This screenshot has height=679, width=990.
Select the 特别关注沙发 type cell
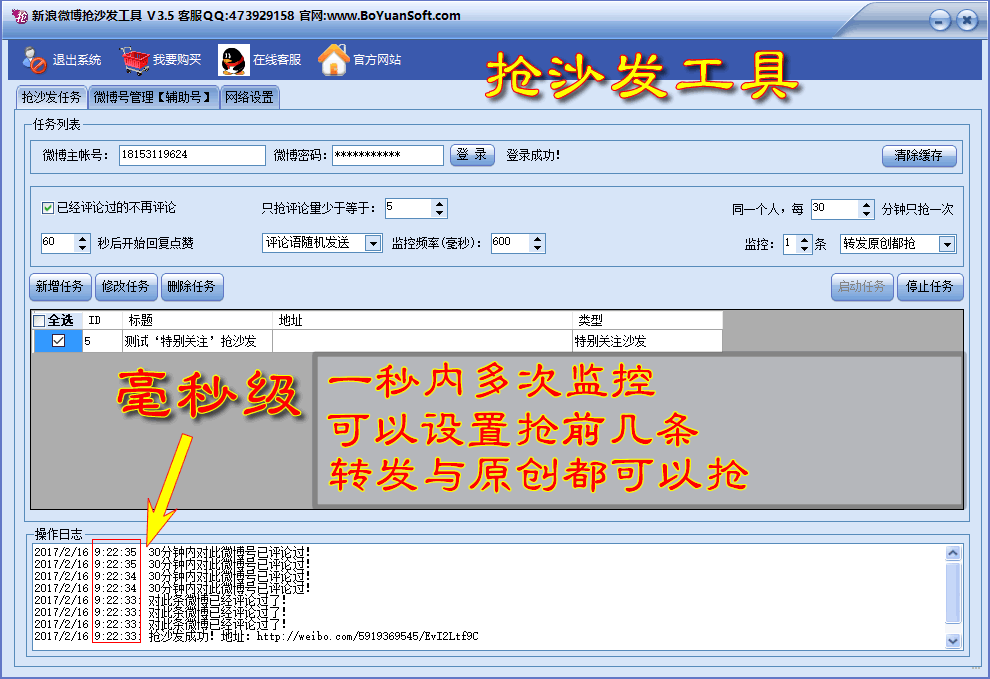(647, 341)
